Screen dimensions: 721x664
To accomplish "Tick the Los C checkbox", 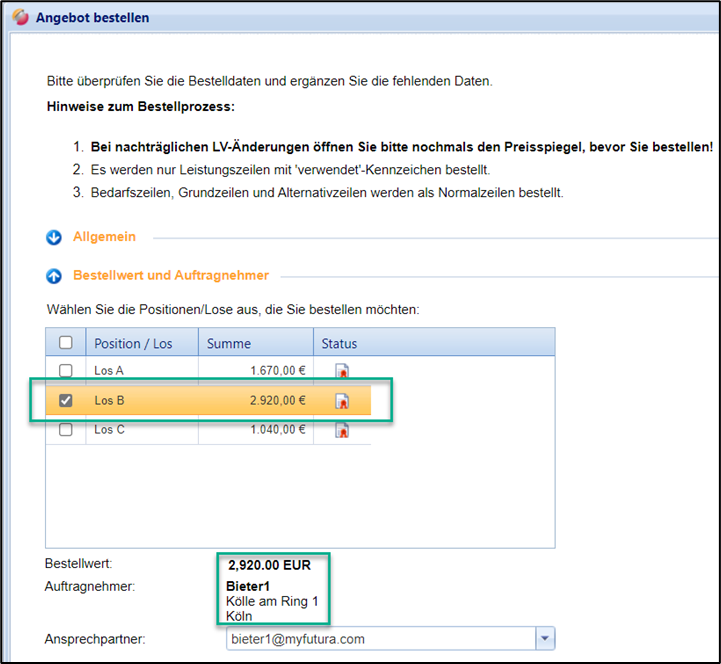I will tap(66, 431).
